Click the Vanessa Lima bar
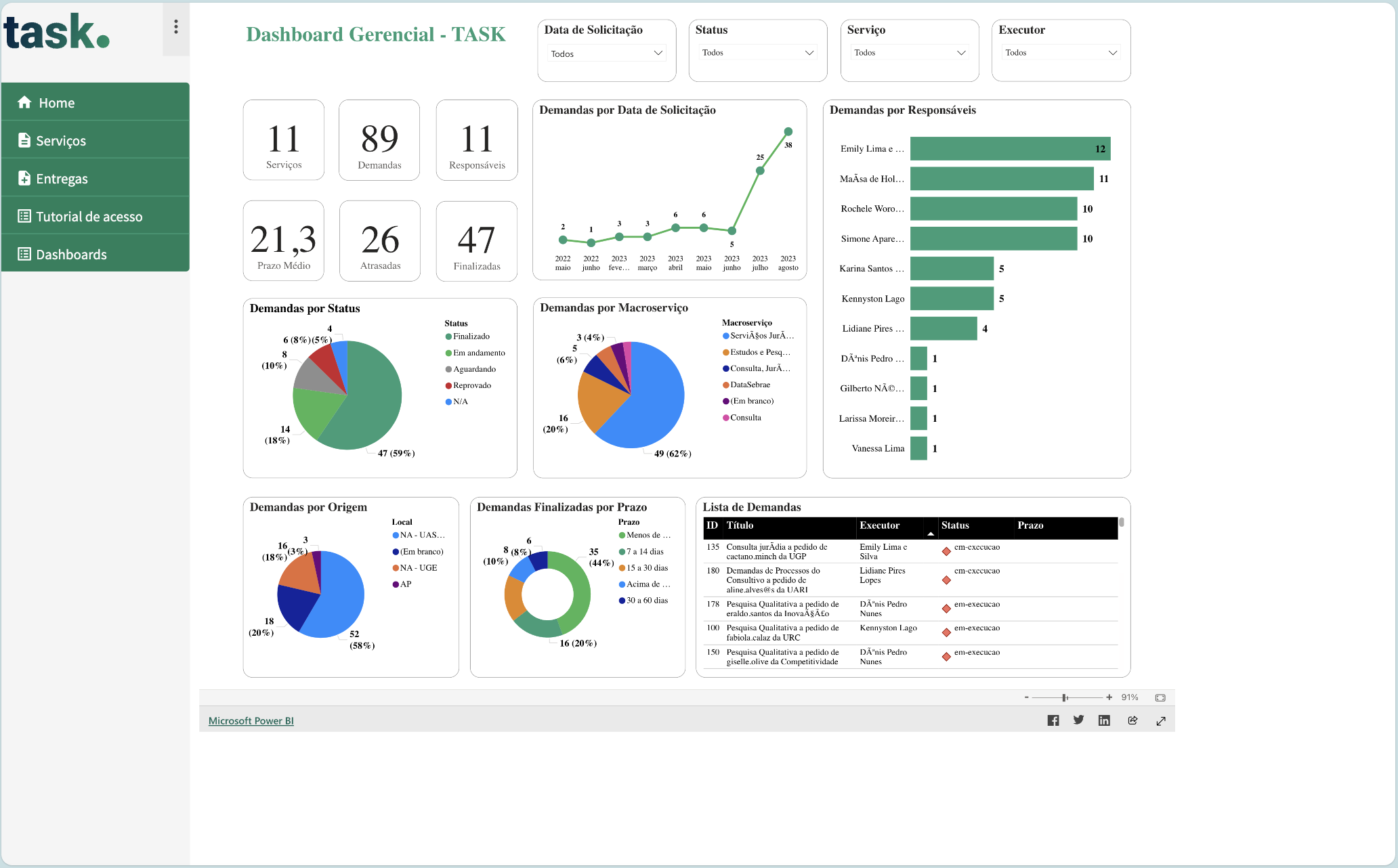 tap(918, 448)
